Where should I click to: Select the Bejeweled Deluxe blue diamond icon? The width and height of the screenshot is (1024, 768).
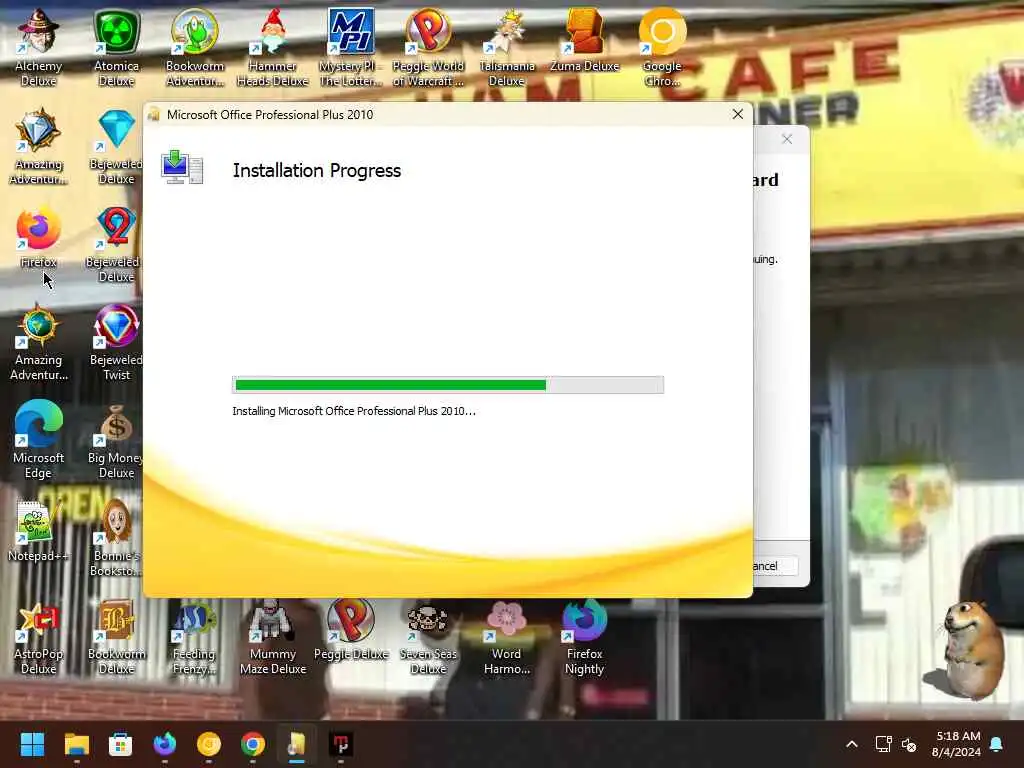[116, 146]
